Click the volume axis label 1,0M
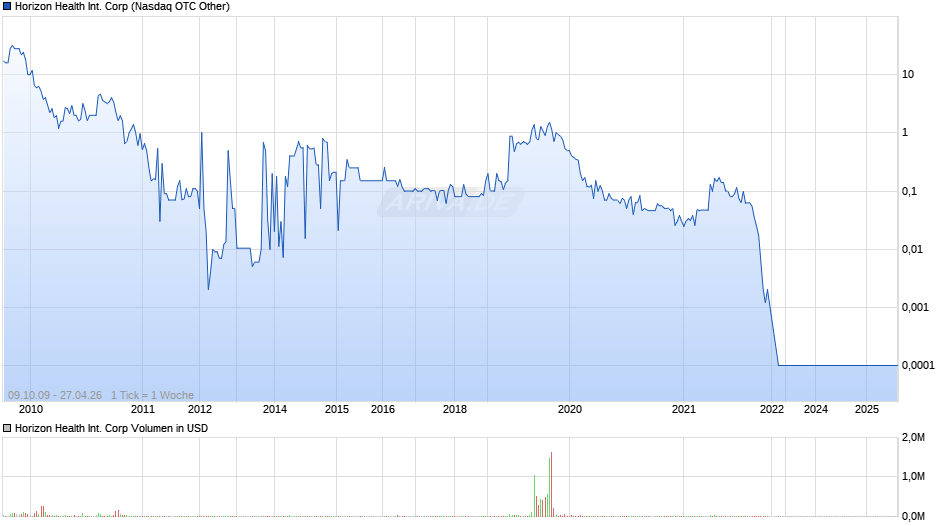Image resolution: width=940 pixels, height=526 pixels. coord(913,476)
